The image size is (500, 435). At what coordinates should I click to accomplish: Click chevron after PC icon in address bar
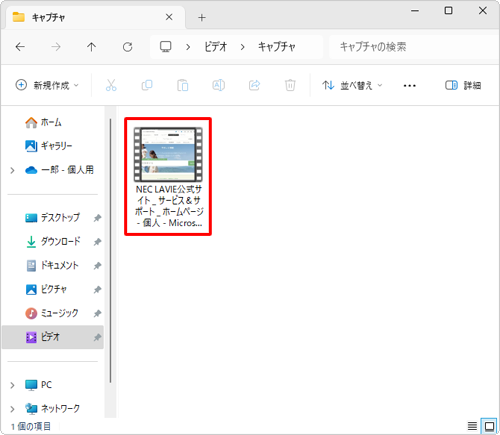(188, 47)
